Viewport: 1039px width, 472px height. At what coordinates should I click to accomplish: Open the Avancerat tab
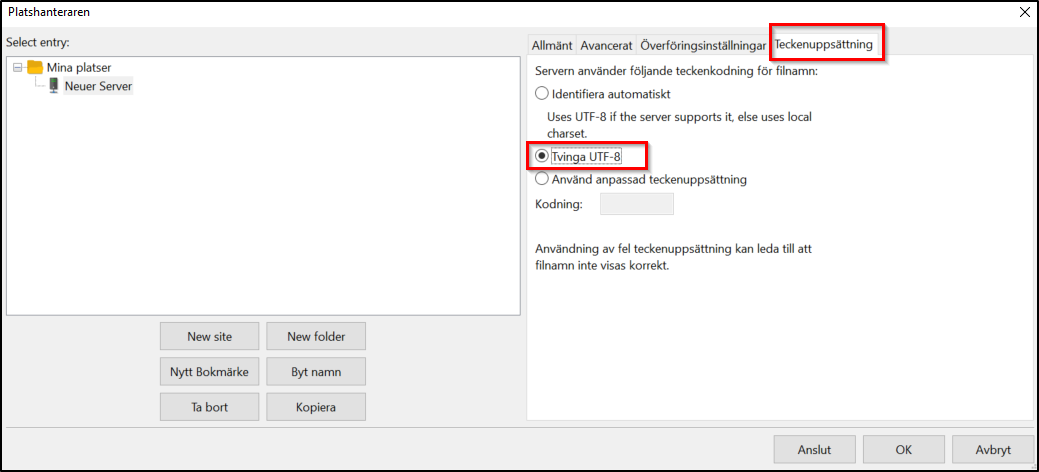pyautogui.click(x=606, y=45)
